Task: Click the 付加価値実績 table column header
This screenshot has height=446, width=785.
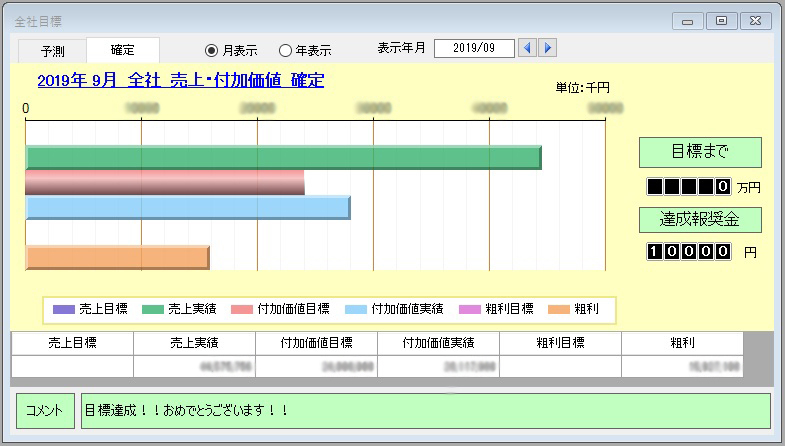Action: click(x=438, y=343)
